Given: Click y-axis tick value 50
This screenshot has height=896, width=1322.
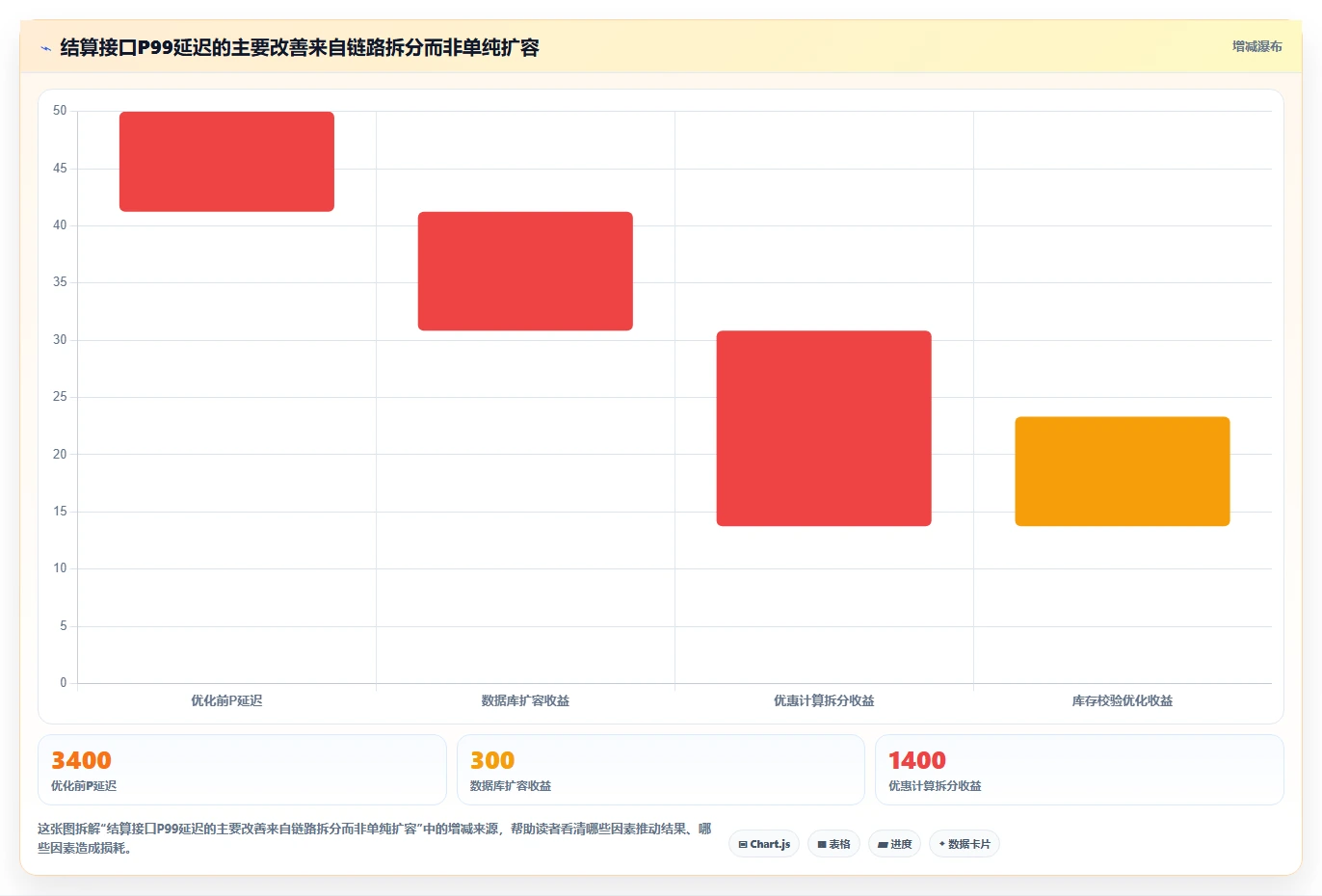Looking at the screenshot, I should pos(60,111).
